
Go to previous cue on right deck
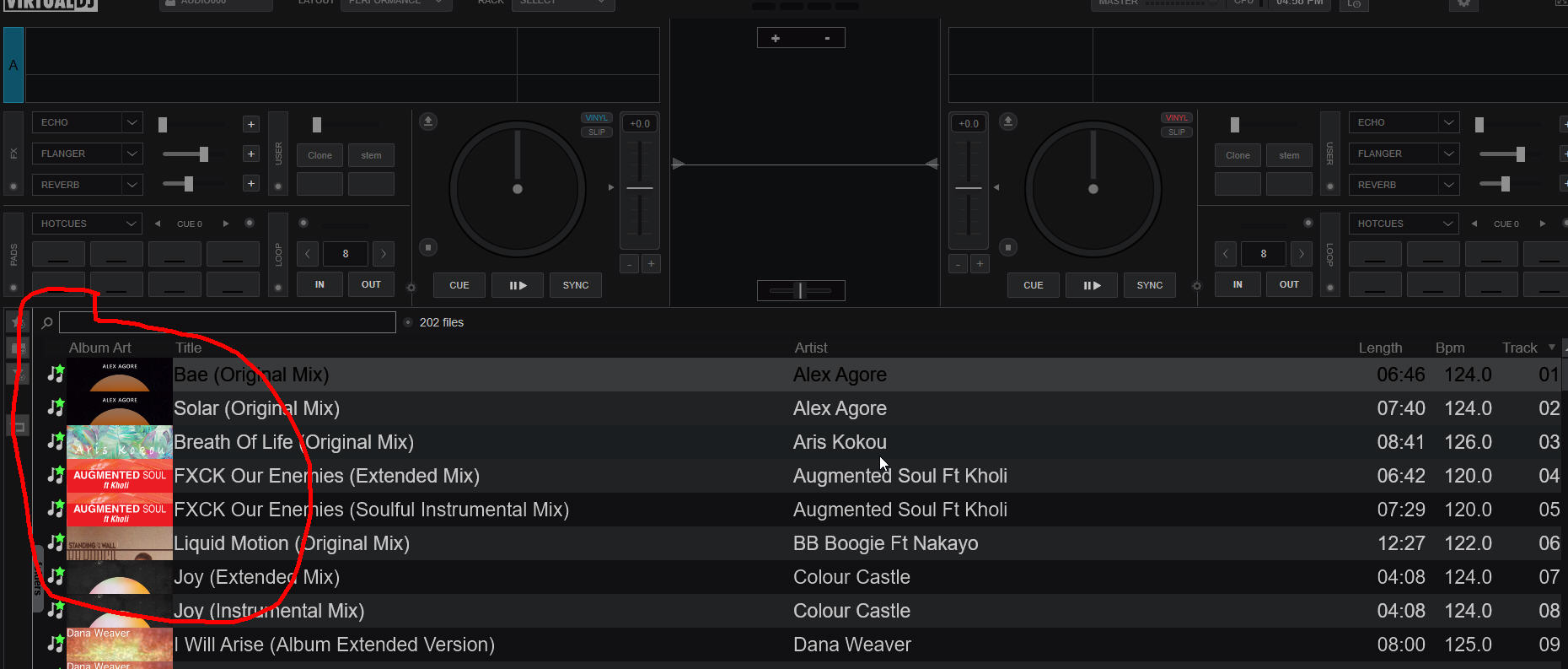pos(1474,224)
